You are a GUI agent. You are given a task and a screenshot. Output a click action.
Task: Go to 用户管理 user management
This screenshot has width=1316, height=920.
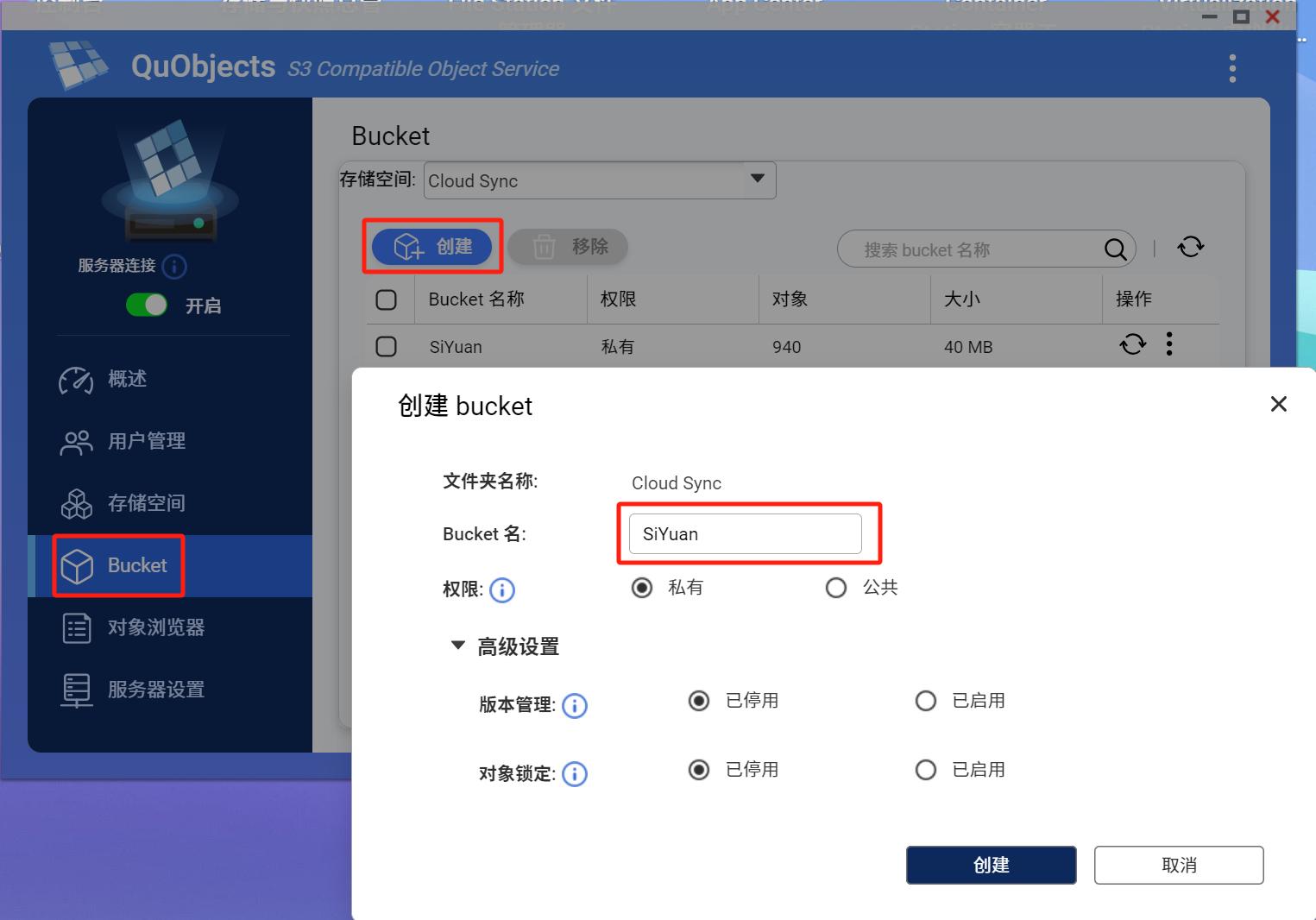[x=147, y=441]
